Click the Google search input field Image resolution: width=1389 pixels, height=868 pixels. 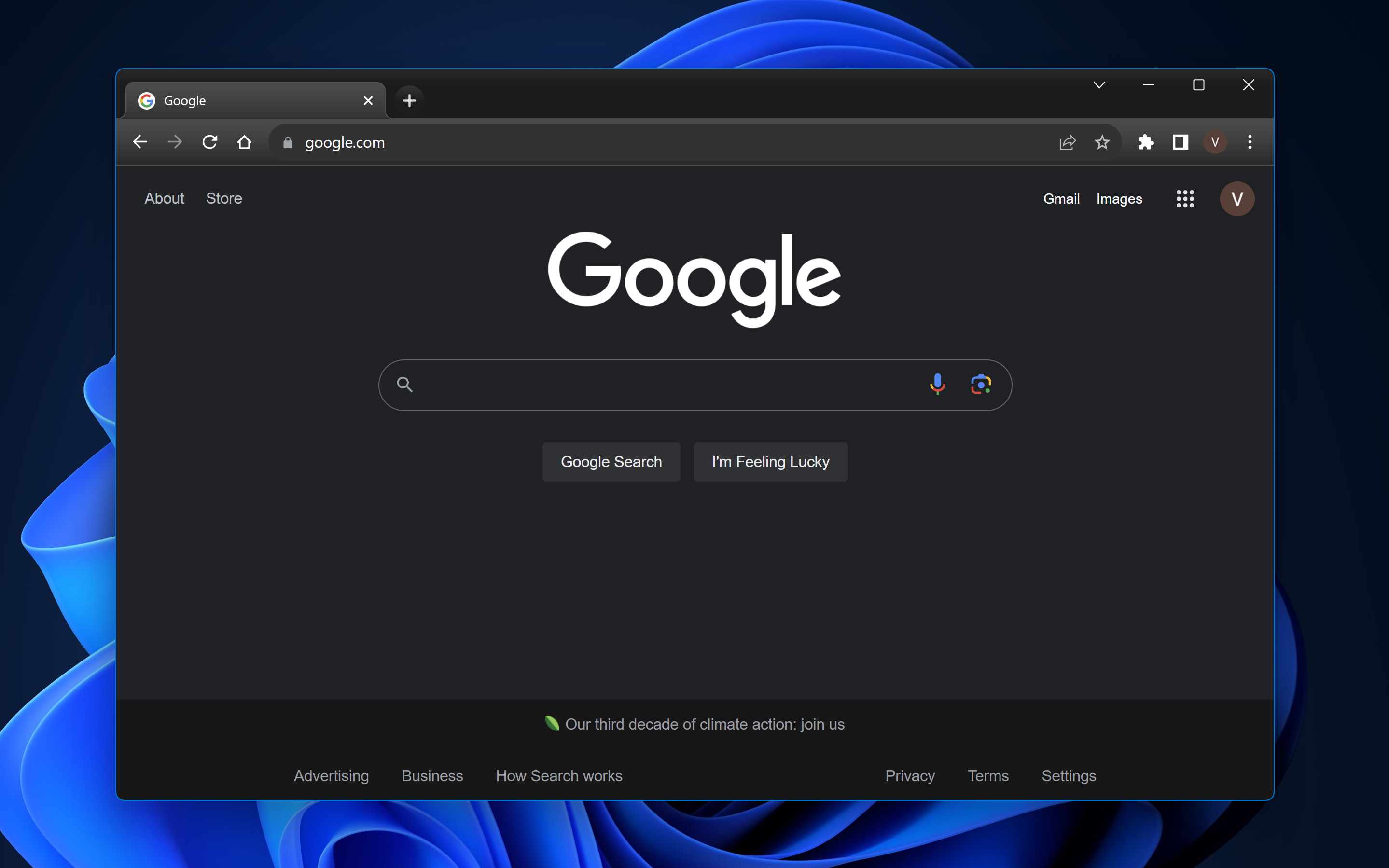(694, 384)
